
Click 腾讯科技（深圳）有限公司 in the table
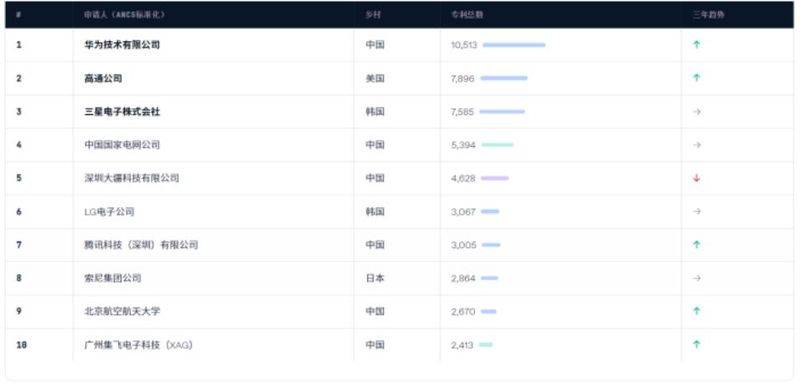[x=141, y=245]
